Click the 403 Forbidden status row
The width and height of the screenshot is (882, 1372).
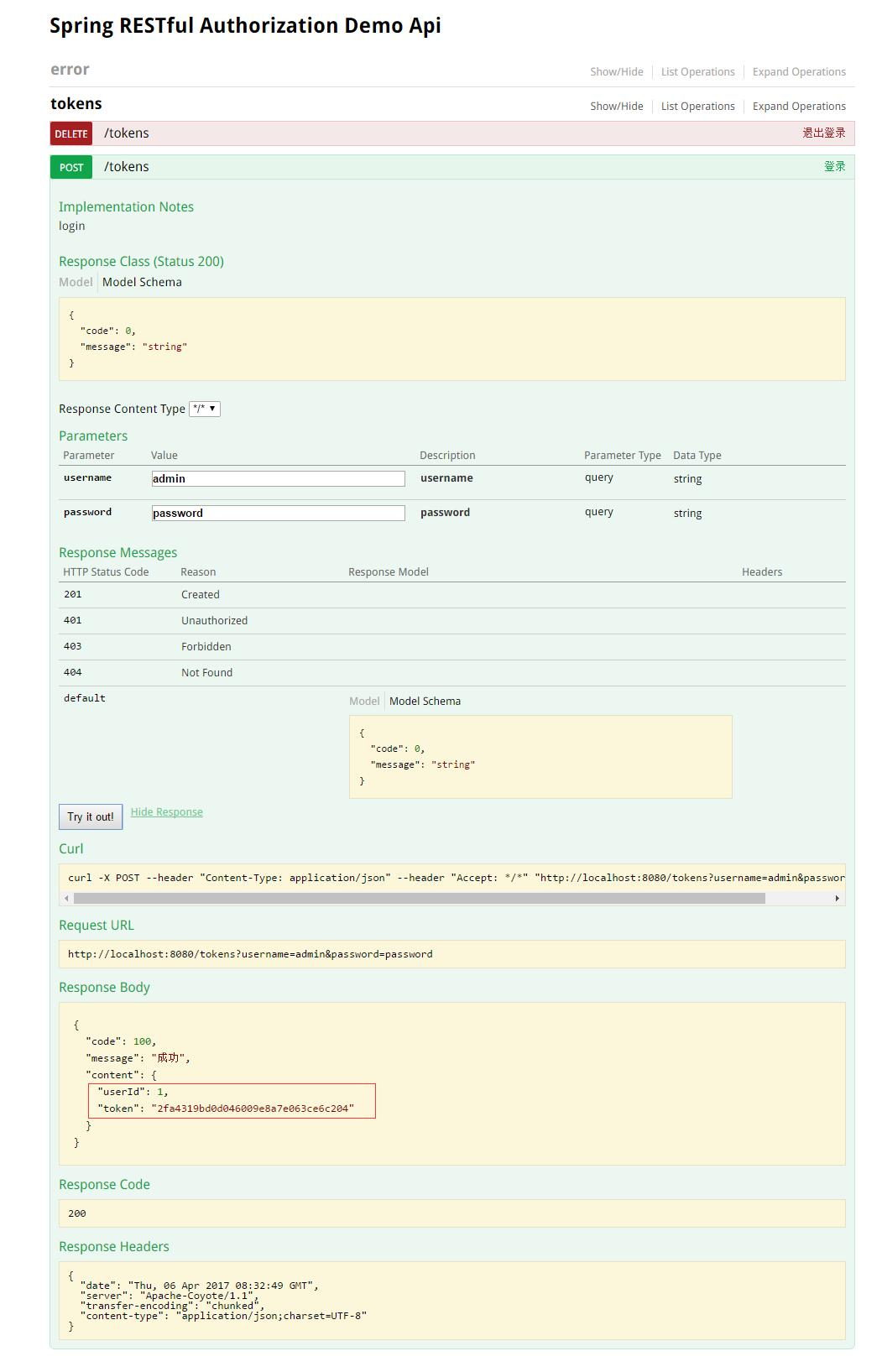pos(452,647)
